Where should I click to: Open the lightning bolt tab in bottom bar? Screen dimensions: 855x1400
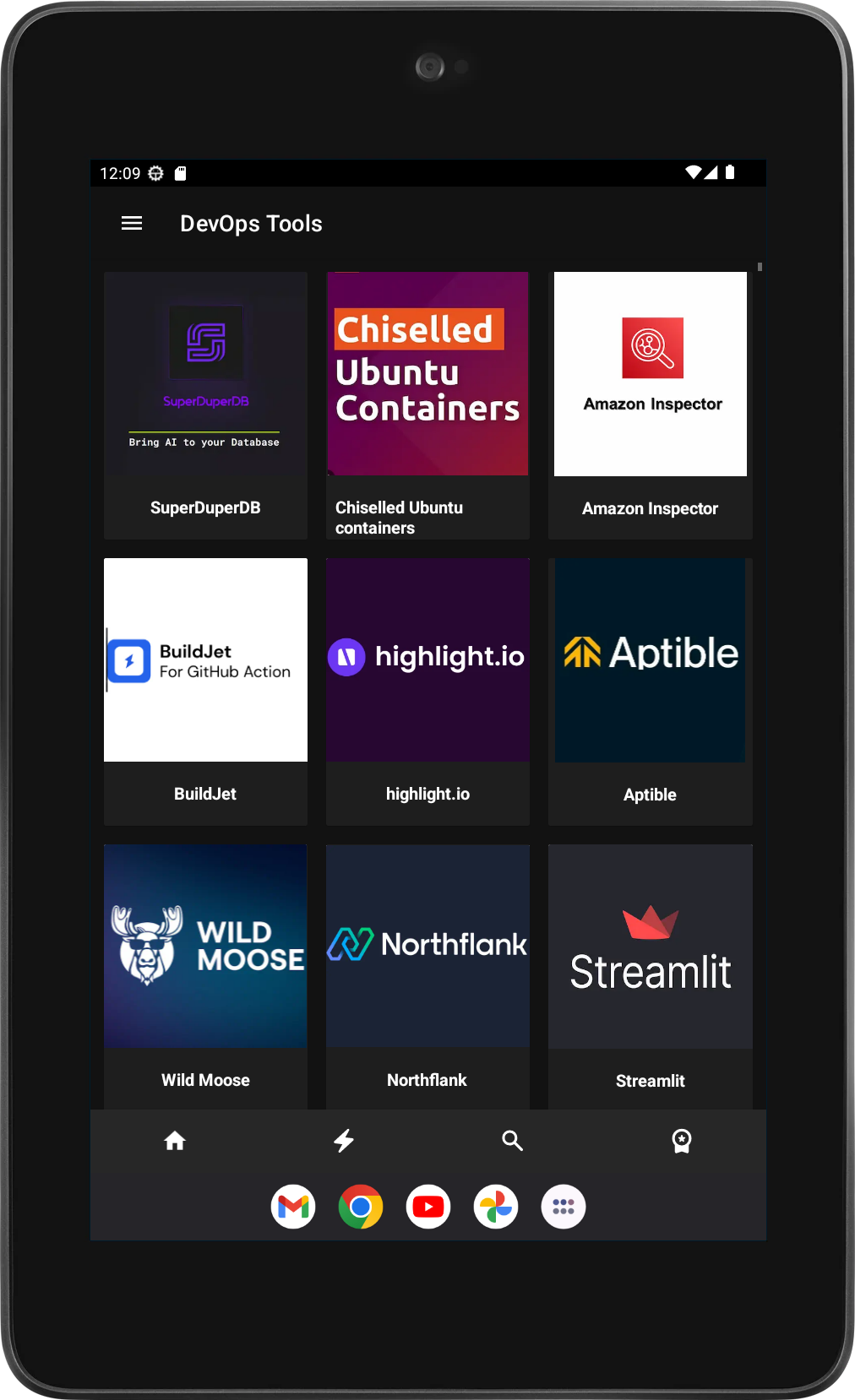pos(344,1141)
